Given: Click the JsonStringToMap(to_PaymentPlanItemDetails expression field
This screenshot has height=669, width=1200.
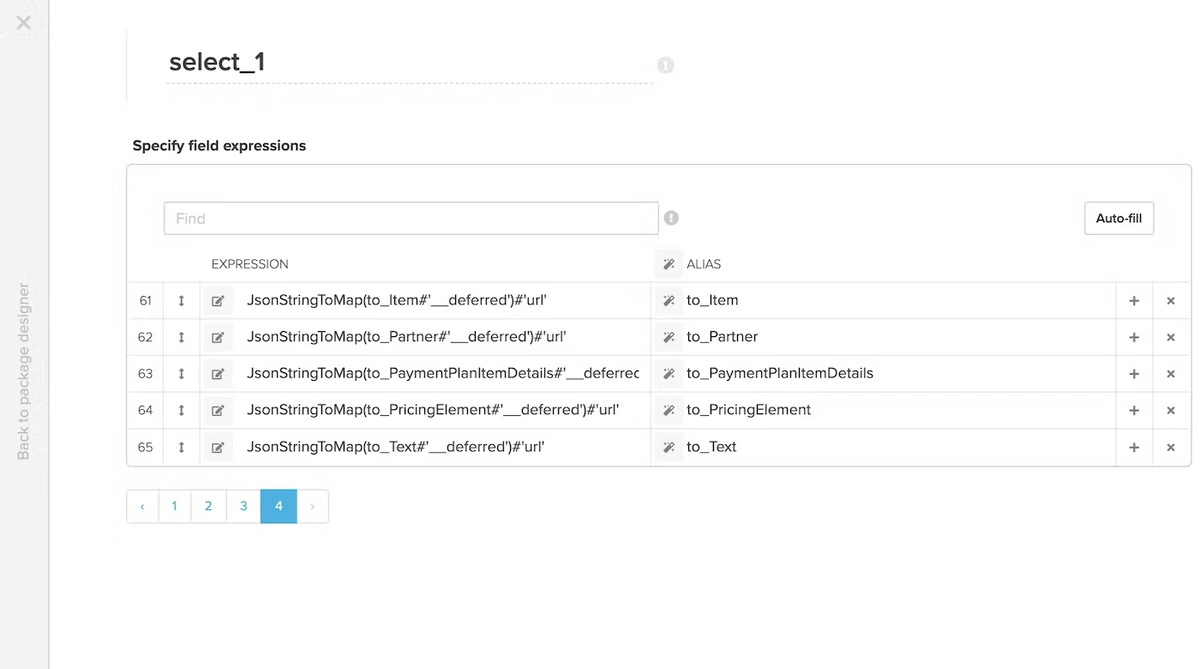Looking at the screenshot, I should point(441,373).
